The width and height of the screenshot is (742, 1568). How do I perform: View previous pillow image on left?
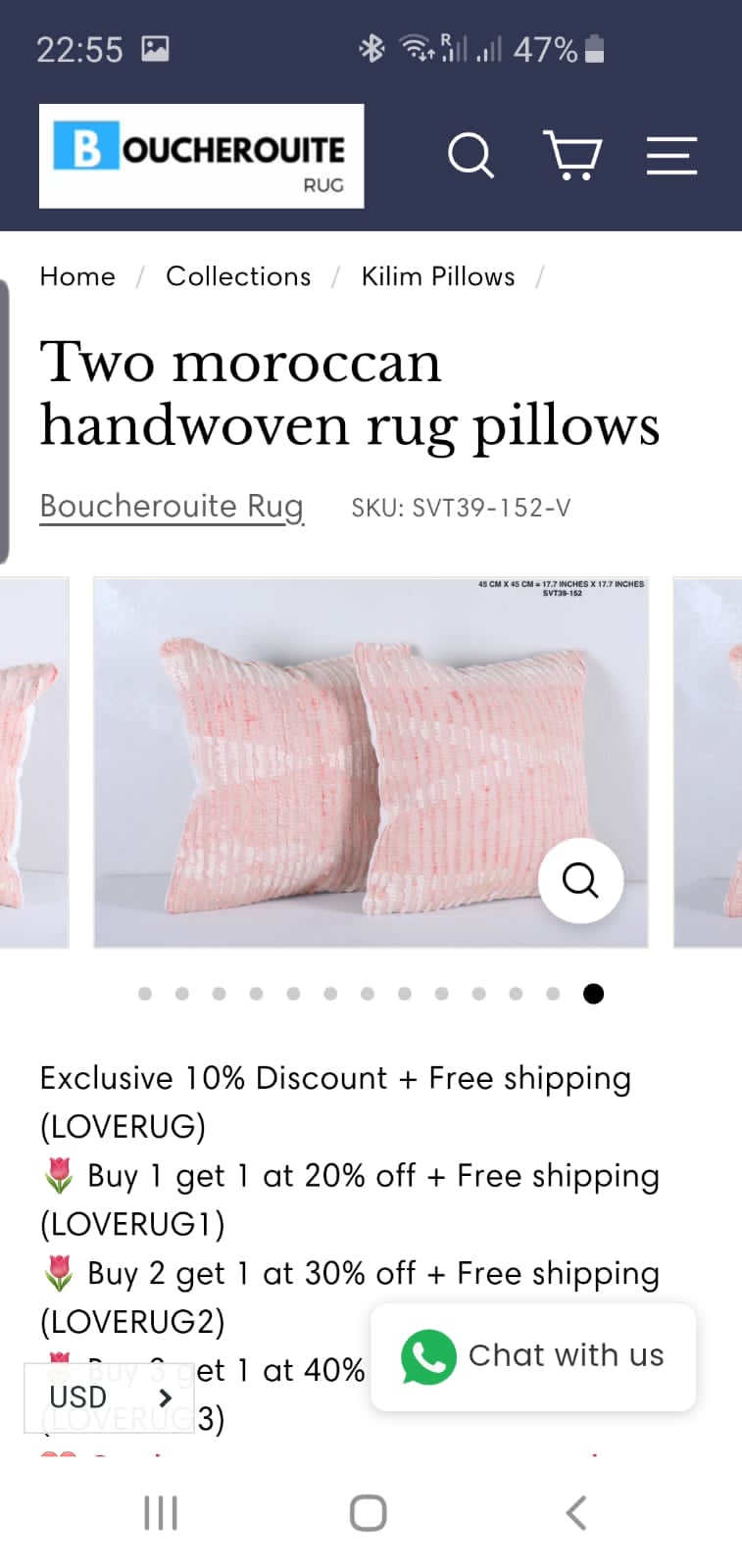coord(34,762)
